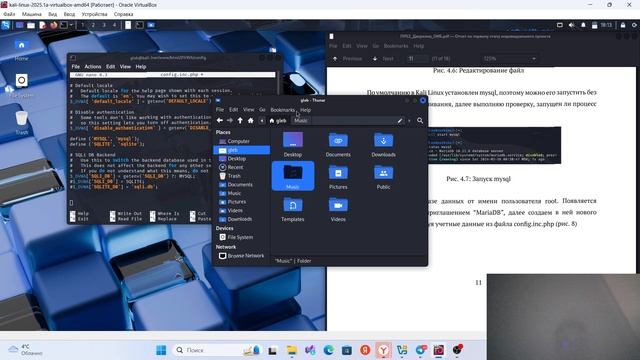
Task: Select Recent in Thunar sidebar
Action: pos(242,167)
